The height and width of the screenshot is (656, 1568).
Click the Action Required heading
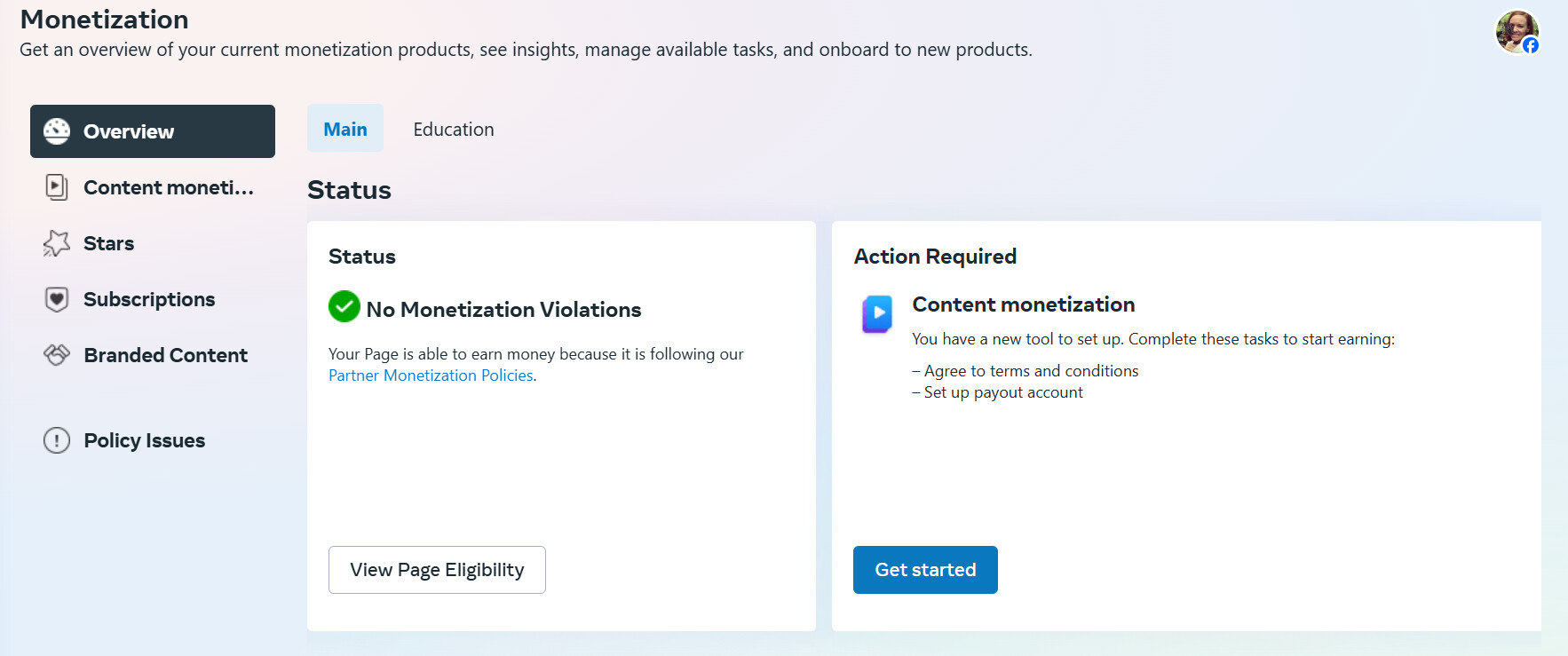coord(935,257)
